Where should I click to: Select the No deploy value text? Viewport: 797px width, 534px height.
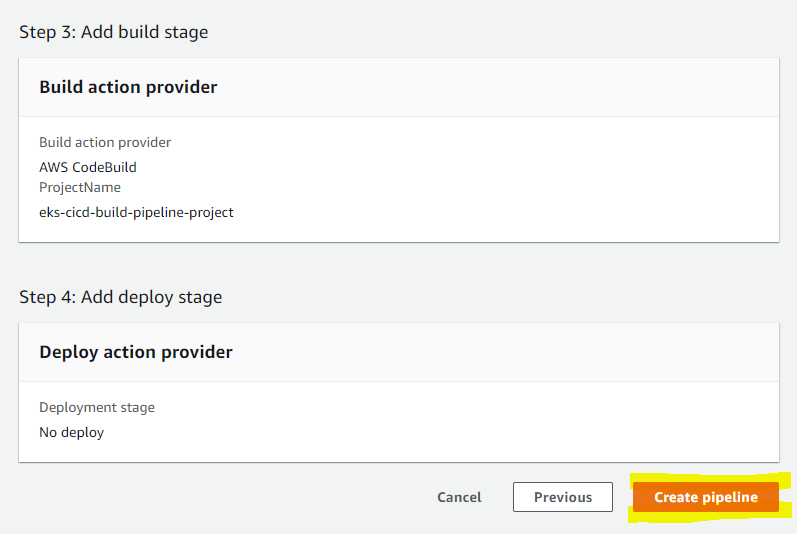pyautogui.click(x=72, y=432)
